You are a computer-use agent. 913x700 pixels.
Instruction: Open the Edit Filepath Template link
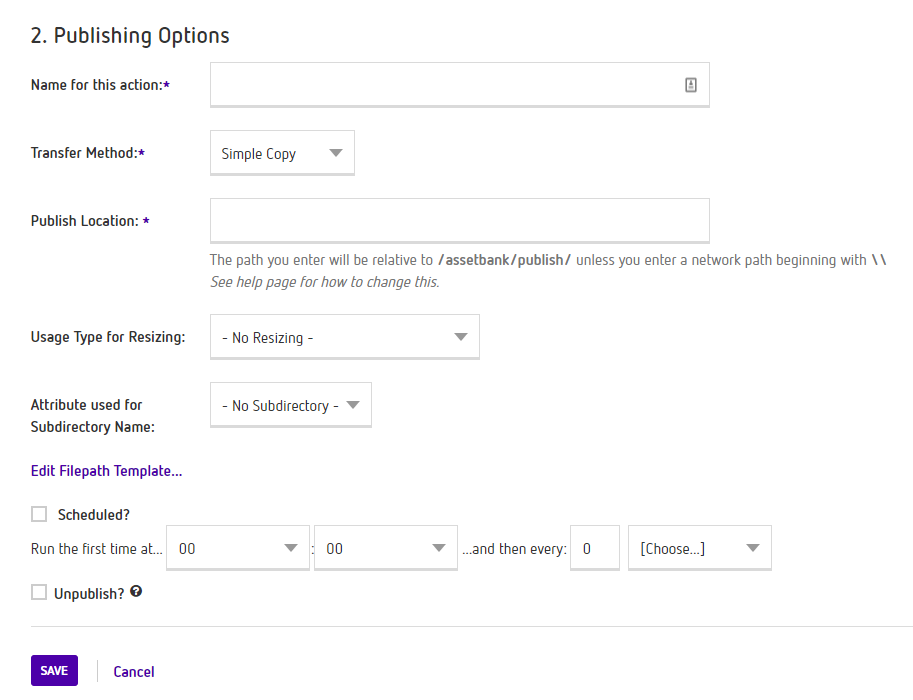pyautogui.click(x=107, y=471)
